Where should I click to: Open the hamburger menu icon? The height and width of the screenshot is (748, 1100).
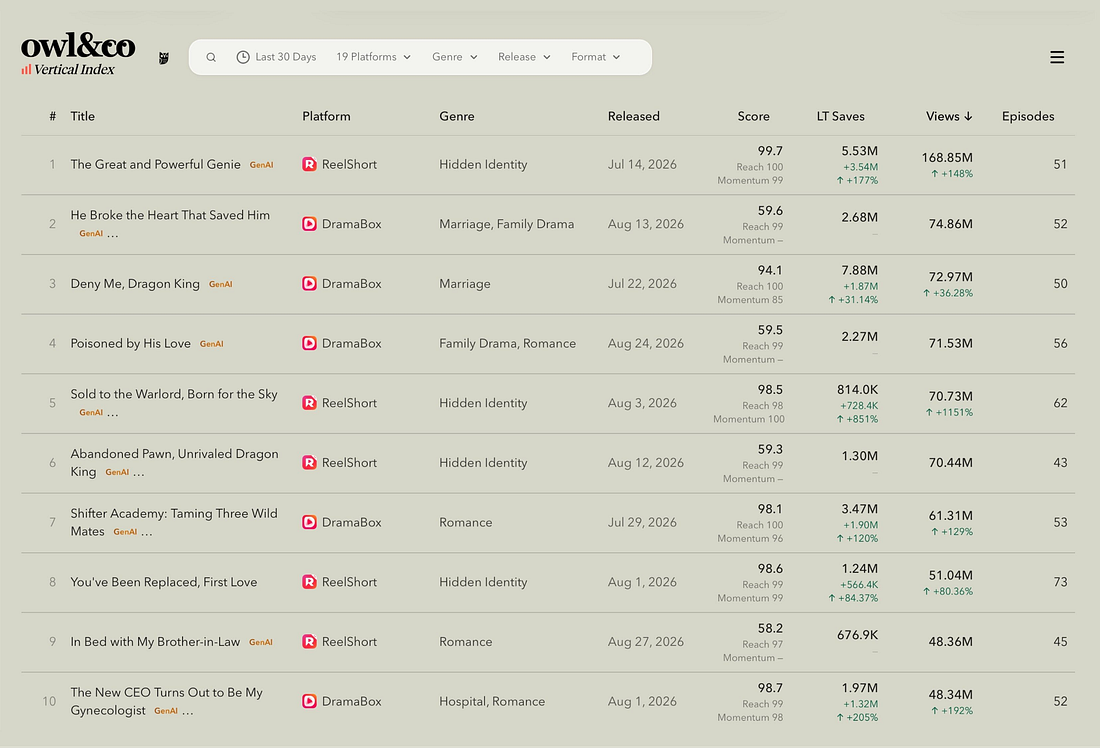click(x=1057, y=58)
